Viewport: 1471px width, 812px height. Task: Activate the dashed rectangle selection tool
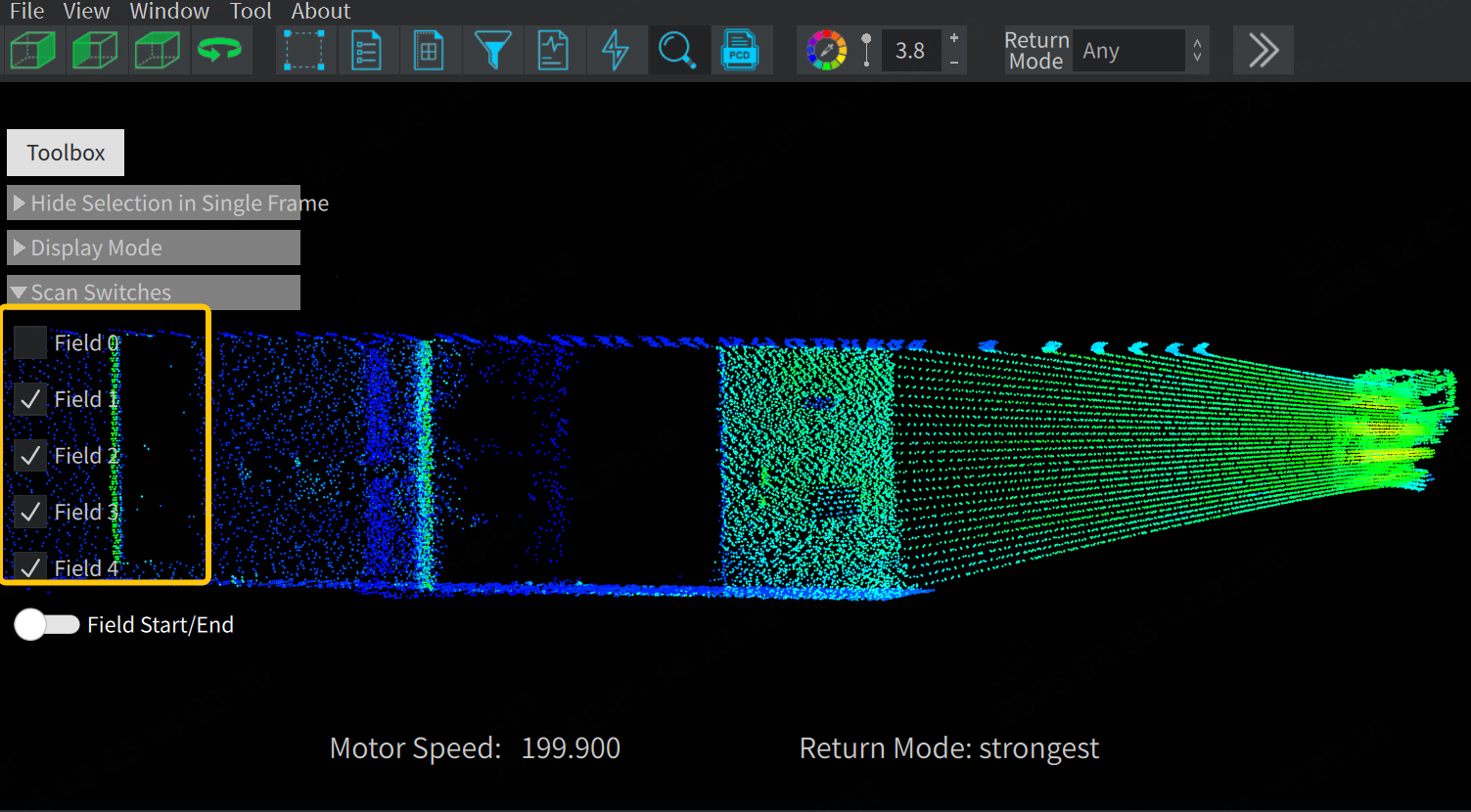(304, 50)
